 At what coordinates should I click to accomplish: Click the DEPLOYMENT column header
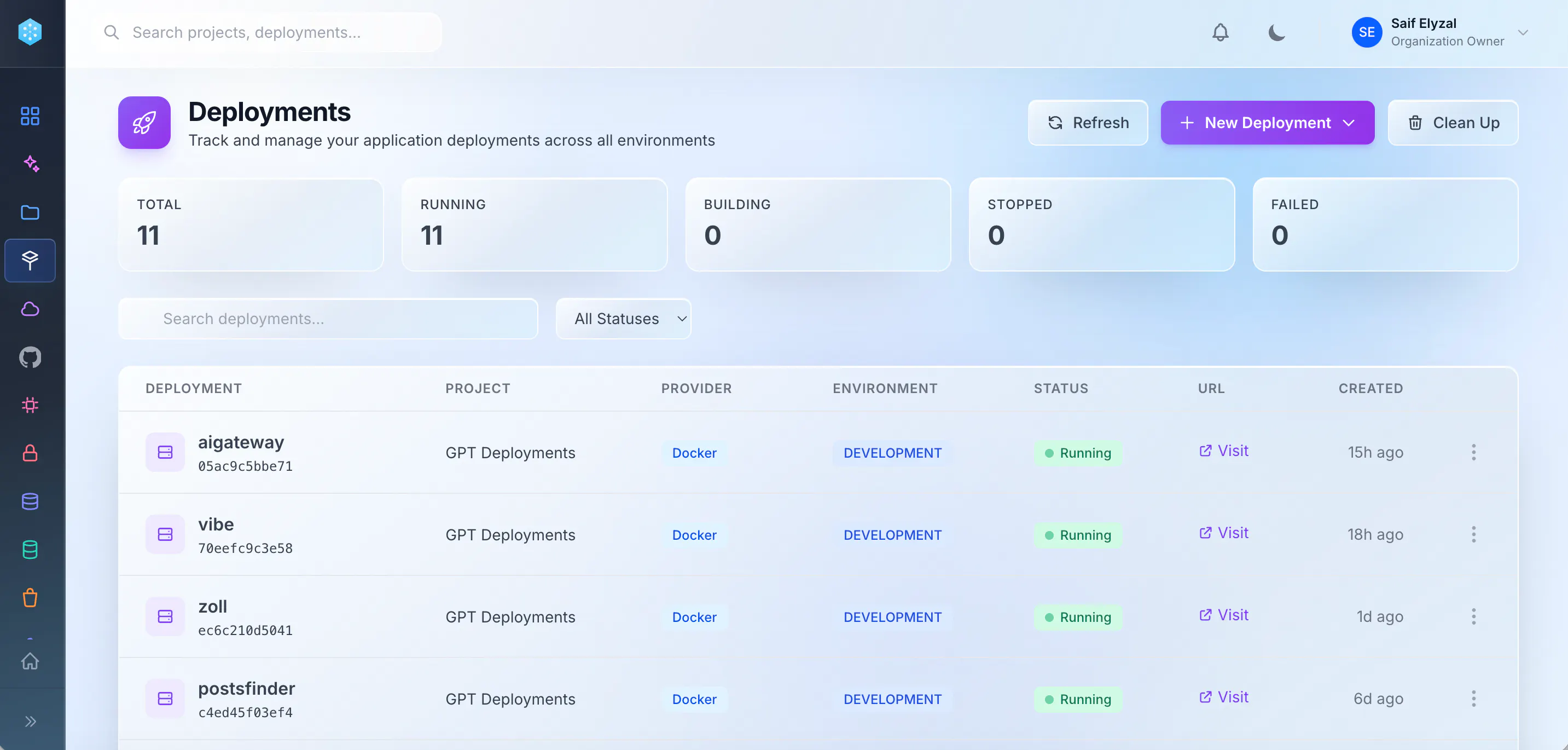click(x=194, y=388)
